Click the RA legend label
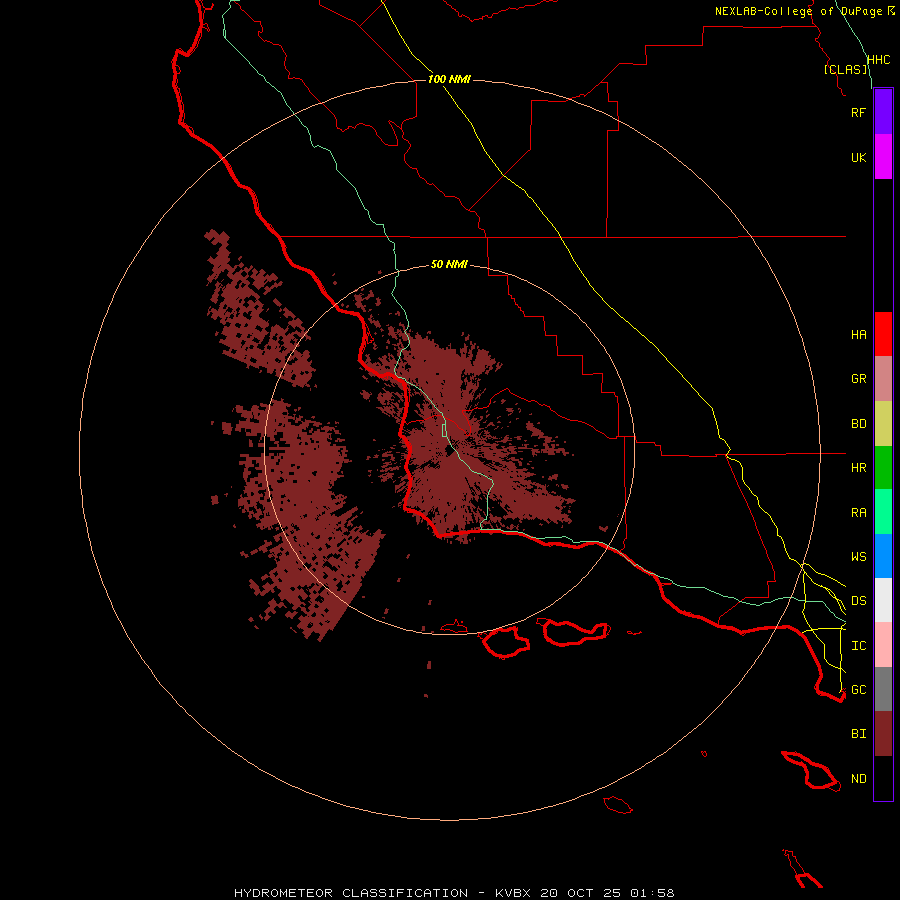Screen dimensions: 900x900 pyautogui.click(x=858, y=513)
